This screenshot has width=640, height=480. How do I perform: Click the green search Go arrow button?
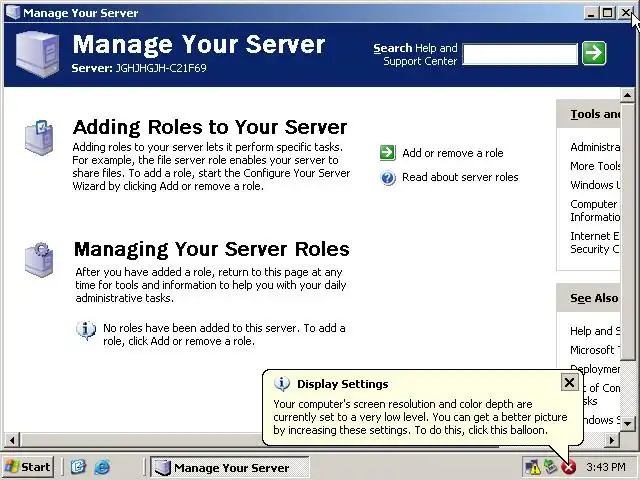[x=594, y=53]
